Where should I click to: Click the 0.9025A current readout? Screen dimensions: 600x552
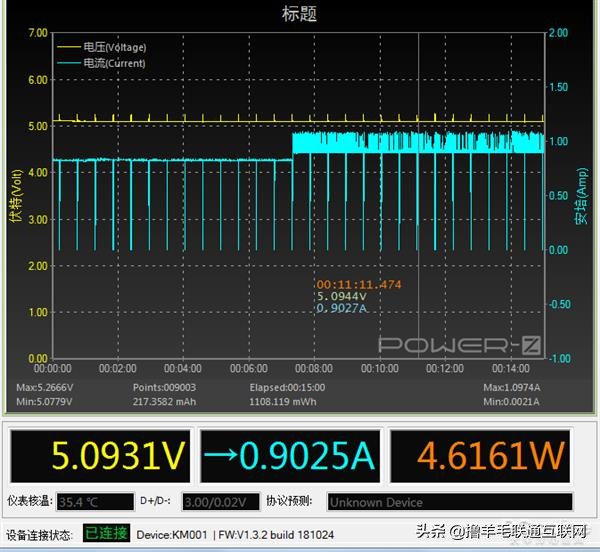pos(290,456)
